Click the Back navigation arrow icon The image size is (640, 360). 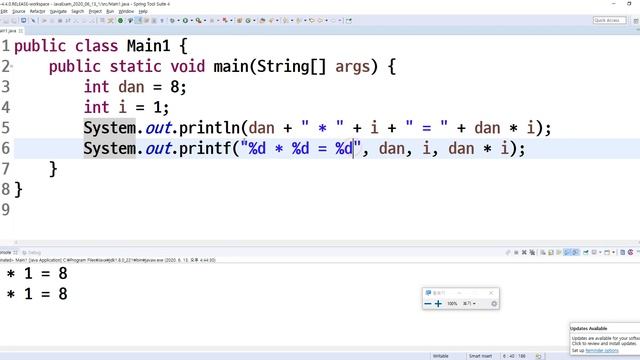(x=320, y=20)
